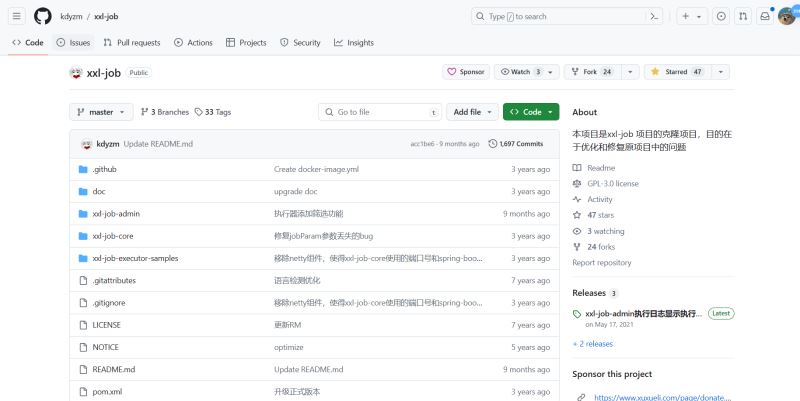This screenshot has width=800, height=401.
Task: Open the Actions tab
Action: pyautogui.click(x=193, y=43)
